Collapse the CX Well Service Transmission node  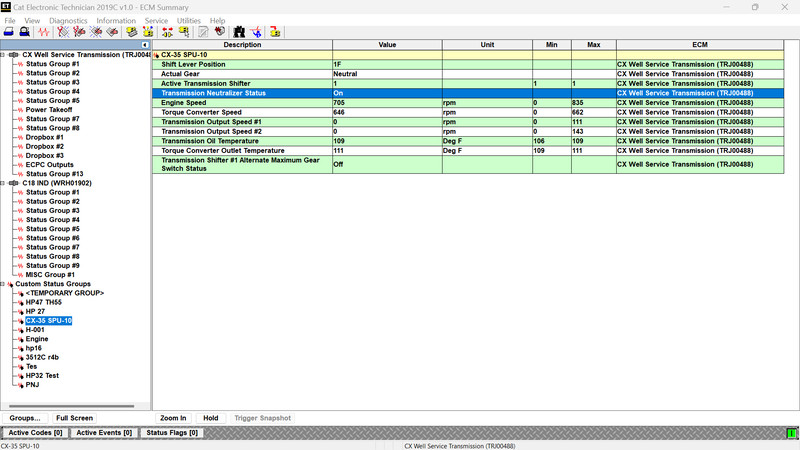(x=3, y=55)
